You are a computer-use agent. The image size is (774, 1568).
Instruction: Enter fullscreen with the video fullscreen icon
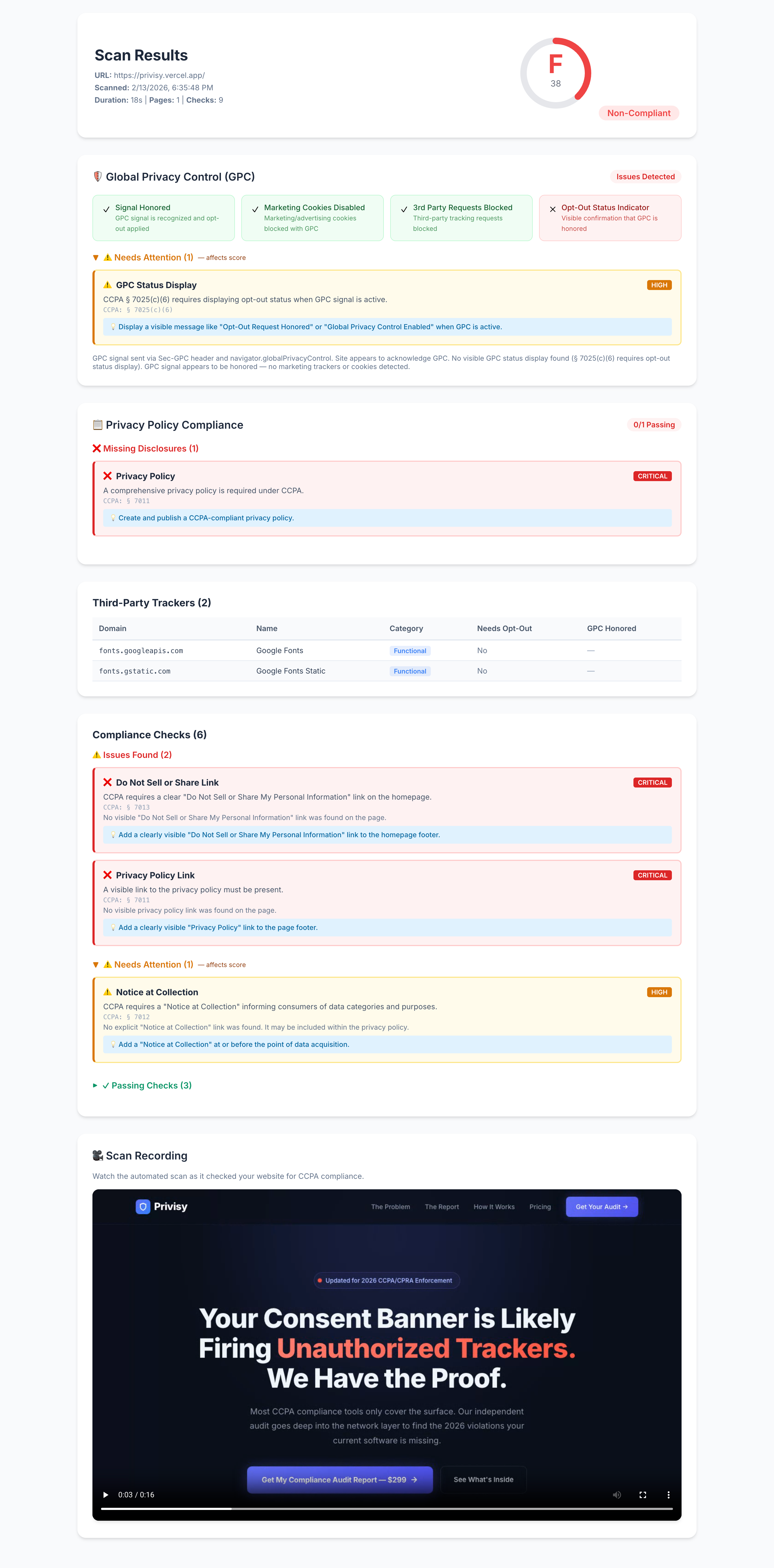(x=643, y=1494)
